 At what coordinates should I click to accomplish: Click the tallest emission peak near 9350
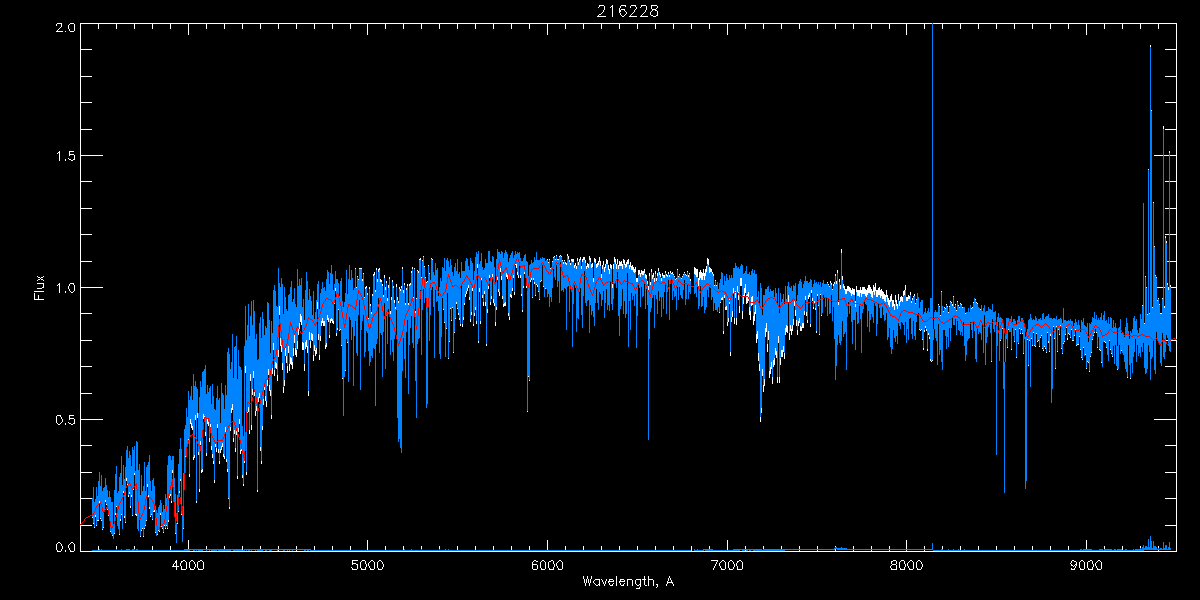(1150, 50)
